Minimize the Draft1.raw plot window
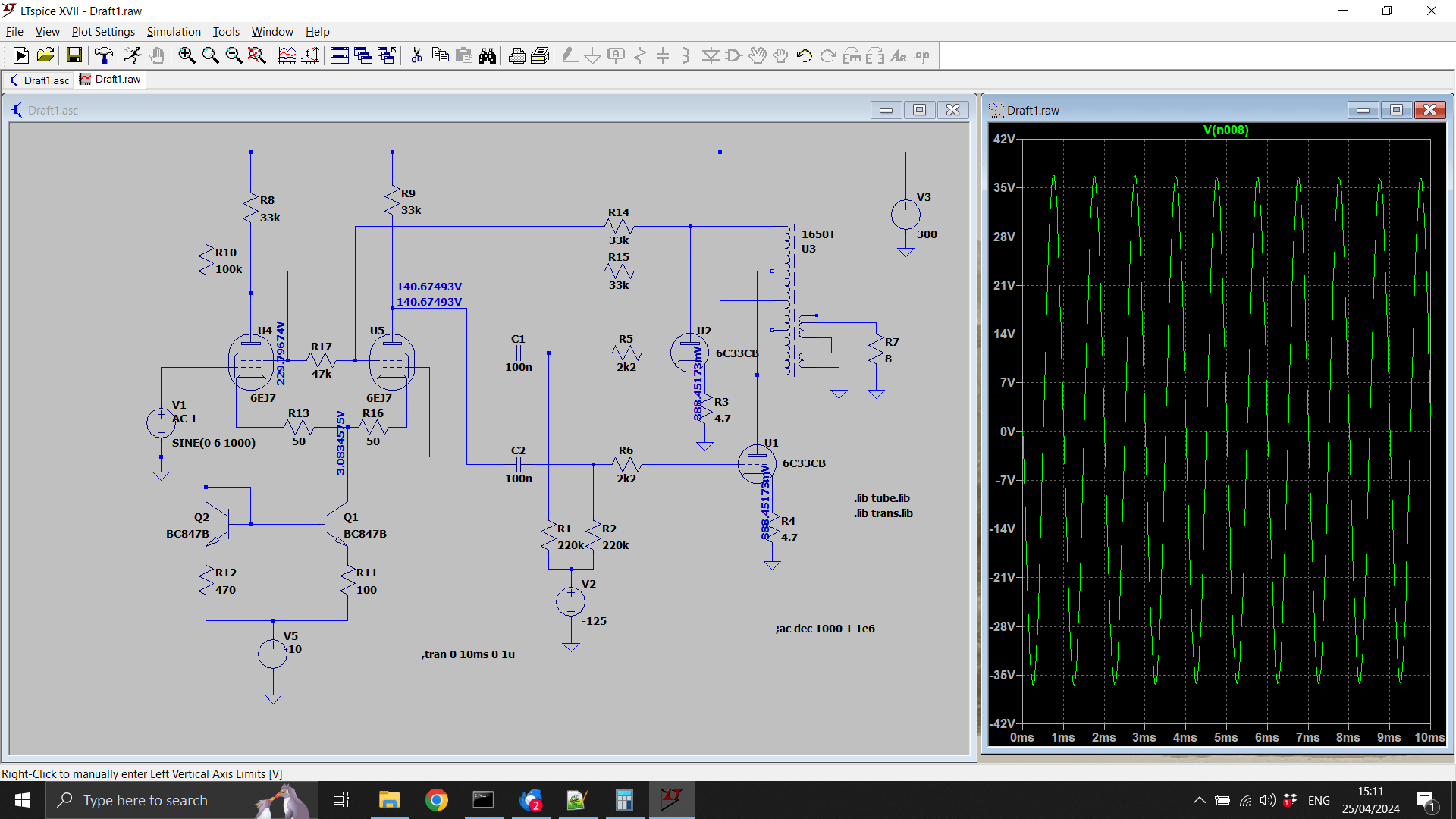The width and height of the screenshot is (1456, 819). pyautogui.click(x=1363, y=110)
